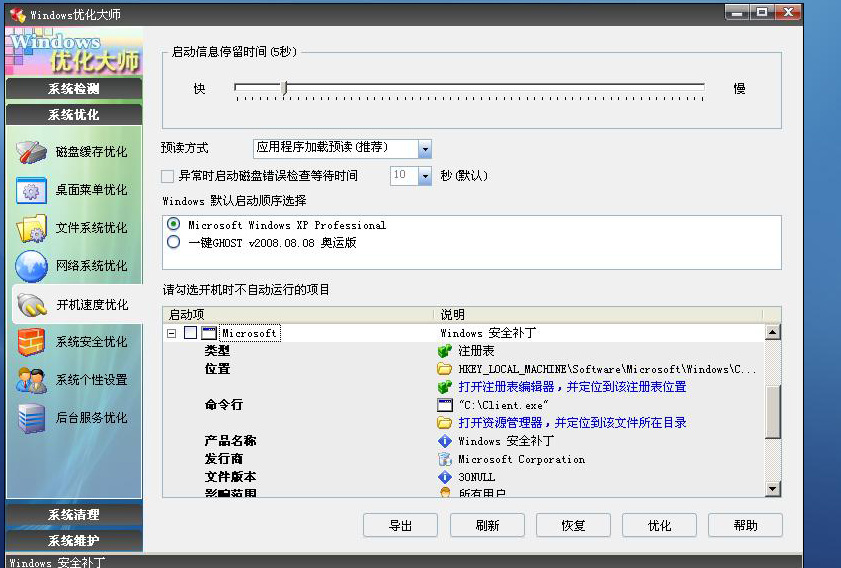Open 系统个性设置 users icon
Screen dimensions: 841x568
[x=31, y=380]
